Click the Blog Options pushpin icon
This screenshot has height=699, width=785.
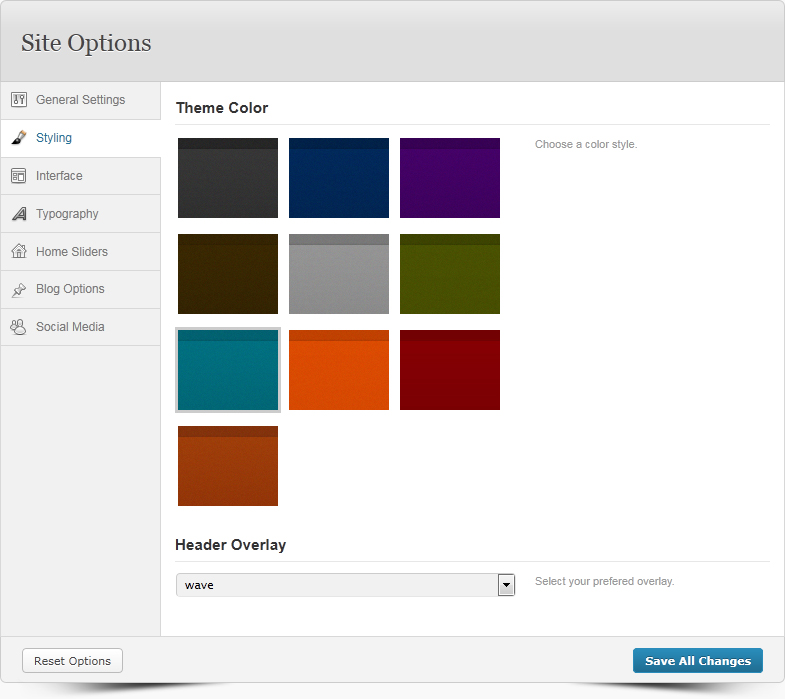pos(18,290)
